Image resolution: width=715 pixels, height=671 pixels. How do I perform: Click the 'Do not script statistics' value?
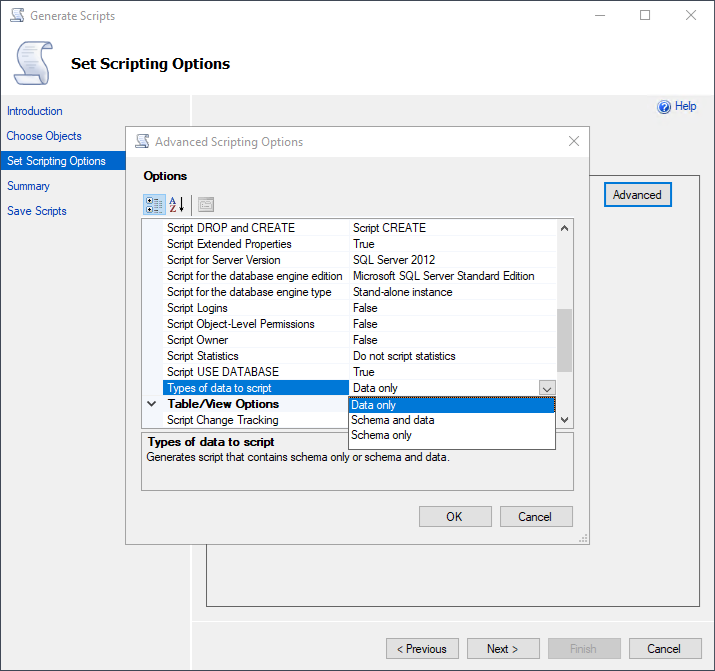[453, 356]
